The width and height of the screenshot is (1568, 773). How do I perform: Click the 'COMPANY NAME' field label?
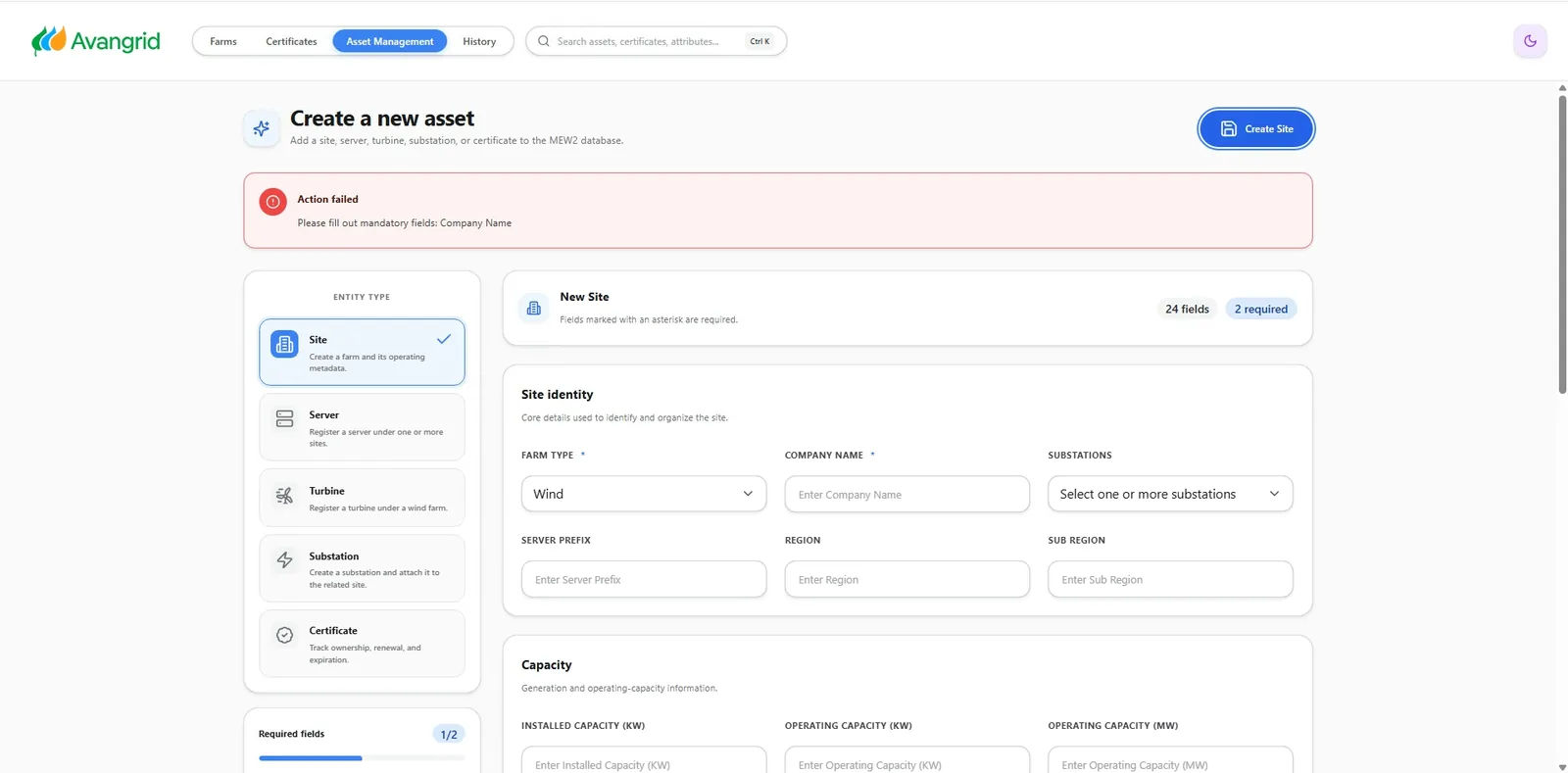(823, 456)
